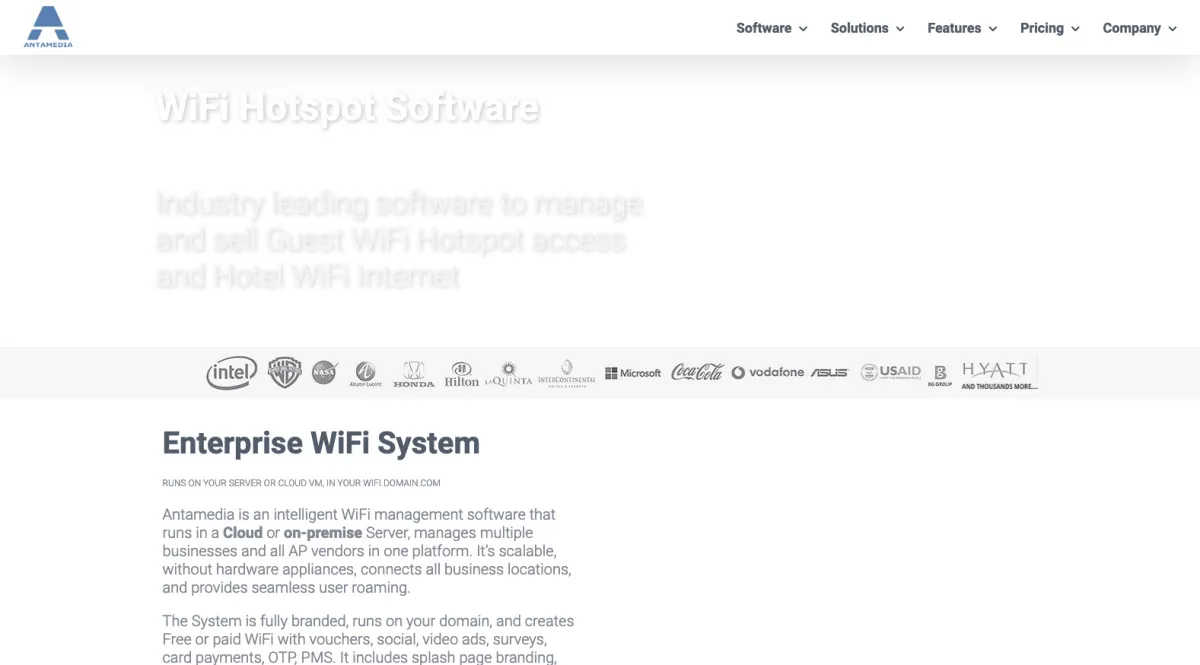The image size is (1200, 665).
Task: Expand the Software dropdown chevron
Action: [x=802, y=29]
